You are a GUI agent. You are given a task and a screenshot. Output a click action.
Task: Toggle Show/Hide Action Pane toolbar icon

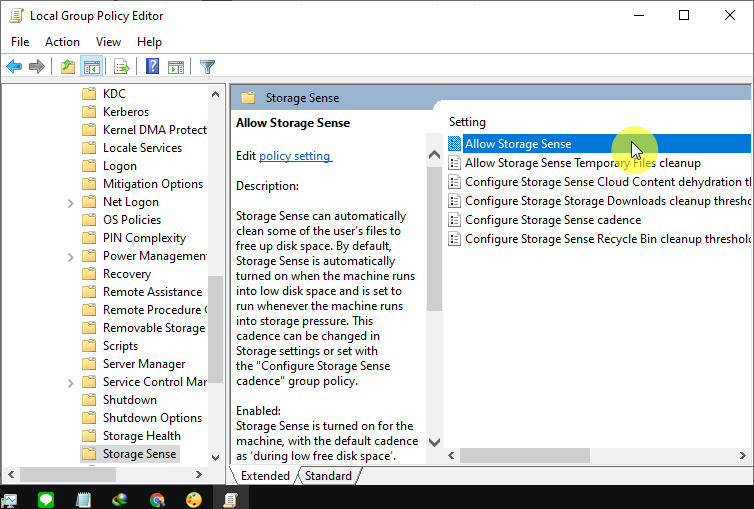click(176, 67)
